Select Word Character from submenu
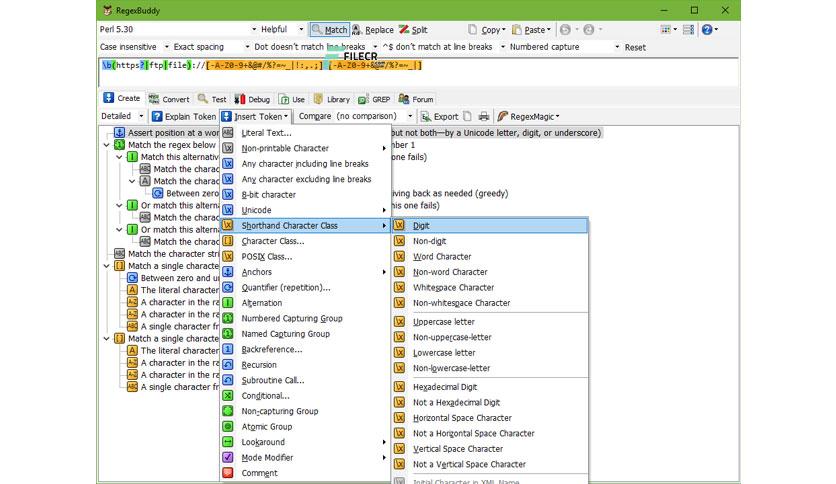The image size is (836, 484). (x=442, y=256)
